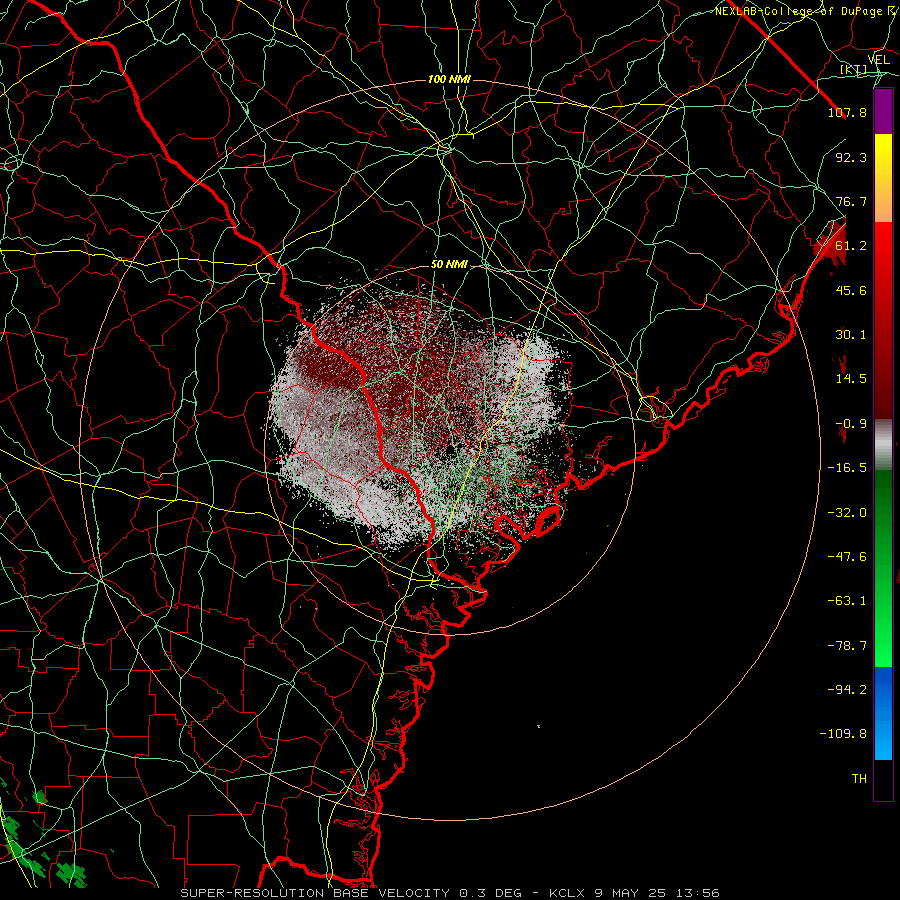Image resolution: width=900 pixels, height=900 pixels.
Task: Click the -32.0 velocity scale value
Action: [847, 513]
